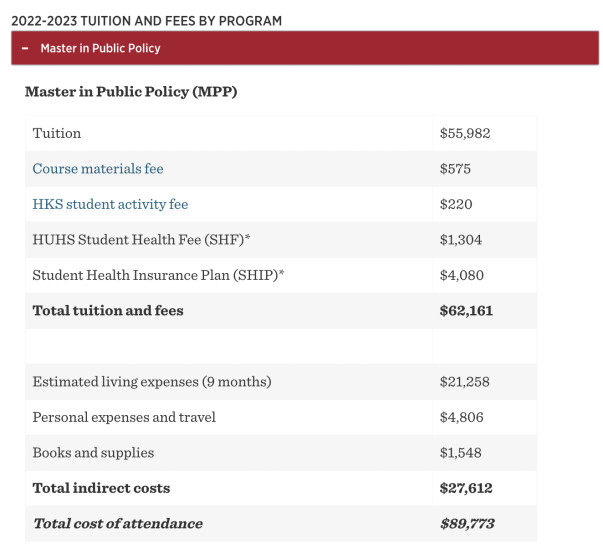Select Estimated living expenses (9 months) row
The height and width of the screenshot is (557, 603).
click(x=281, y=382)
